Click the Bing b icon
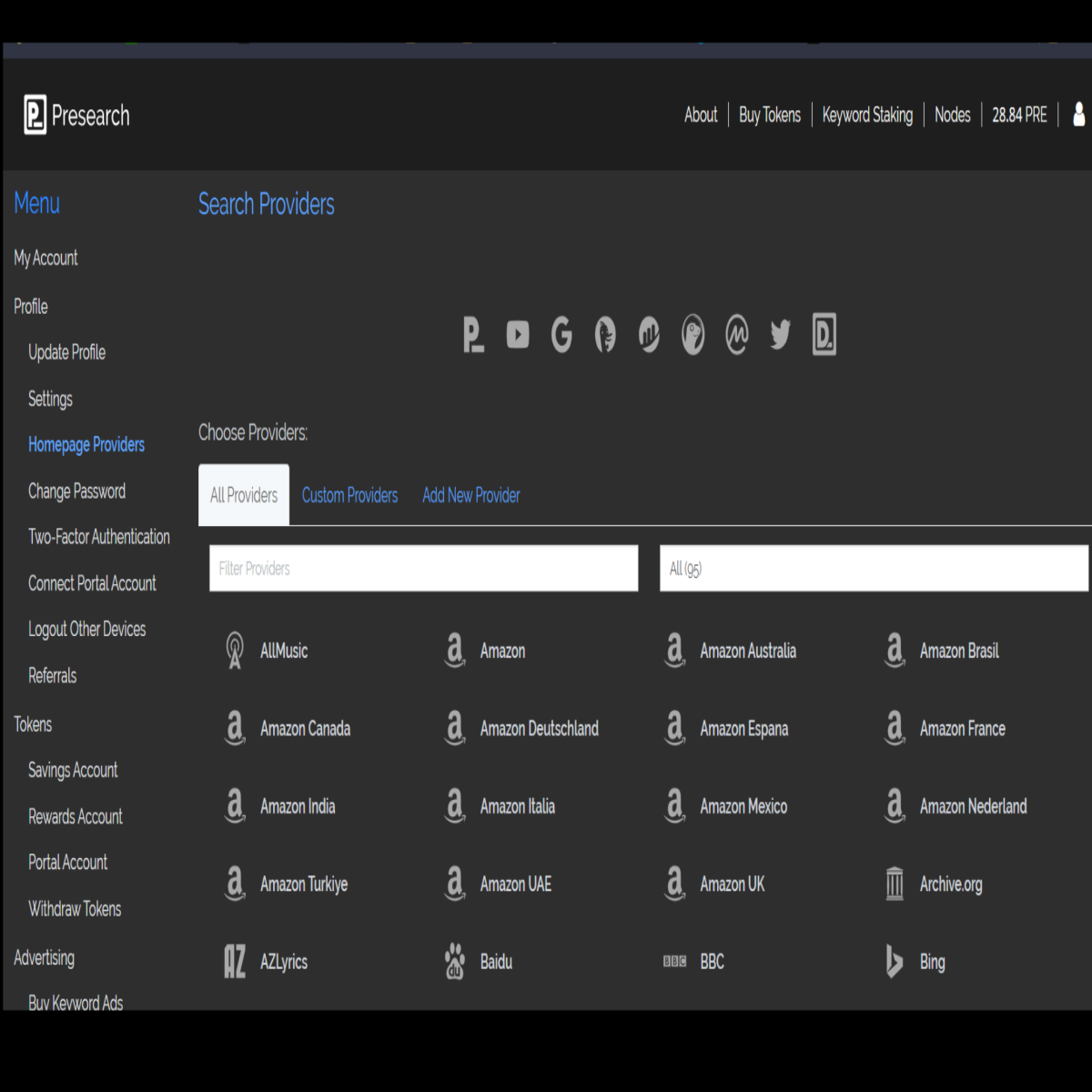 pos(895,961)
